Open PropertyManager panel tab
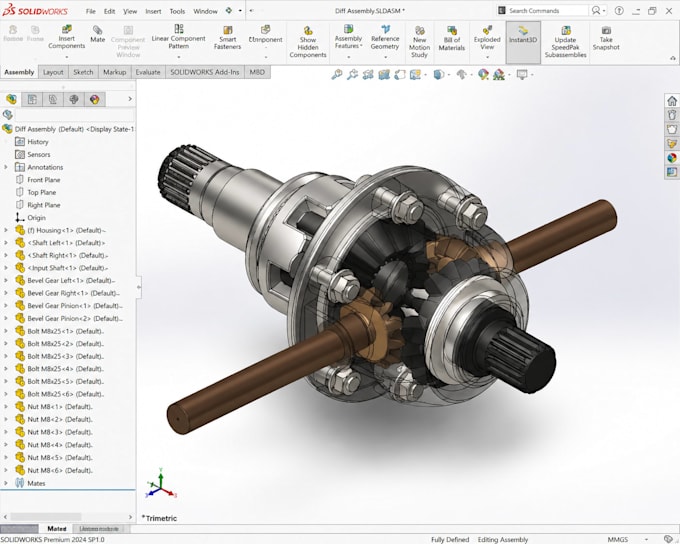680x544 pixels. [32, 99]
